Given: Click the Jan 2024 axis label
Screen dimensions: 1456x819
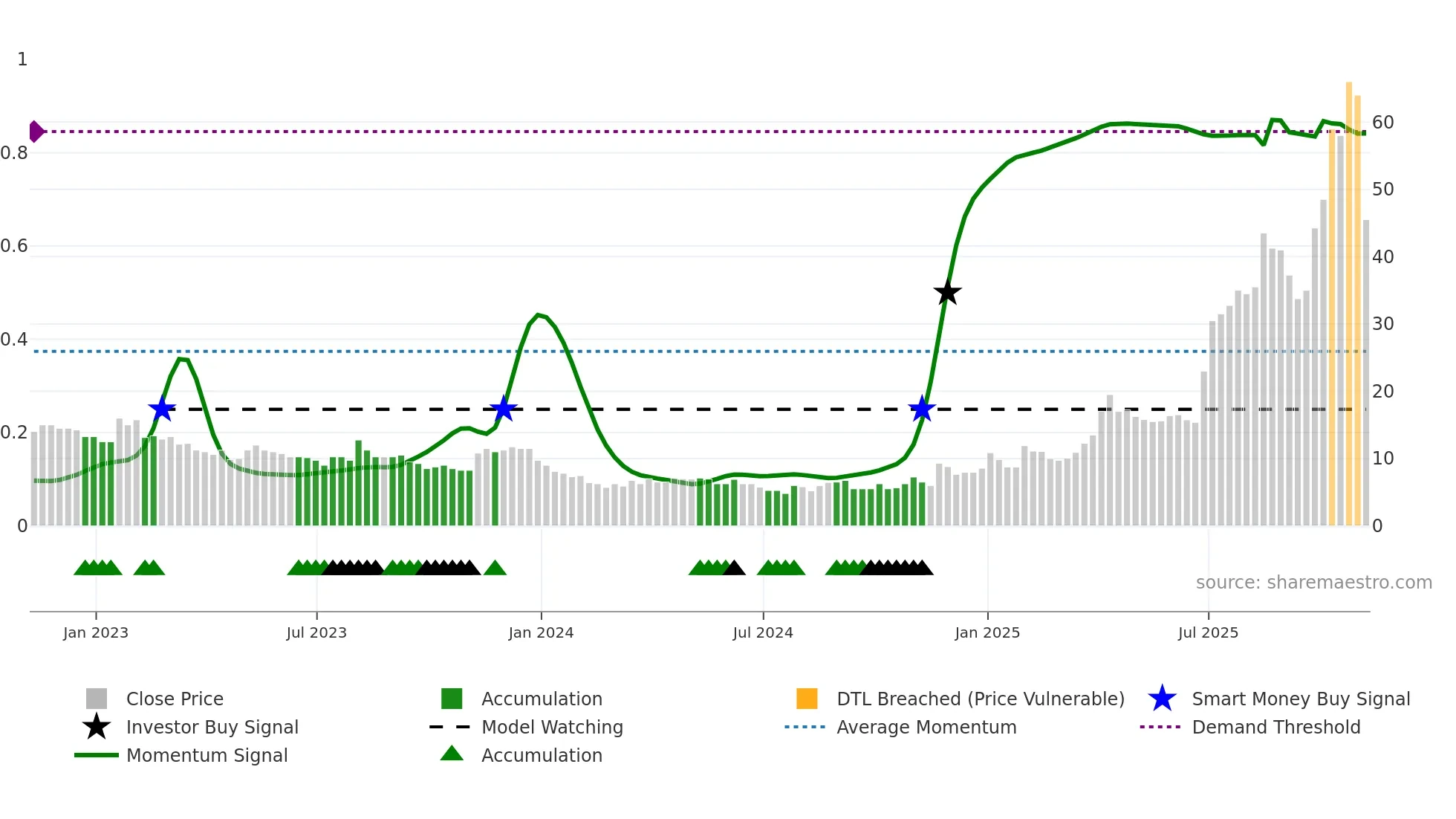Looking at the screenshot, I should coord(541,632).
